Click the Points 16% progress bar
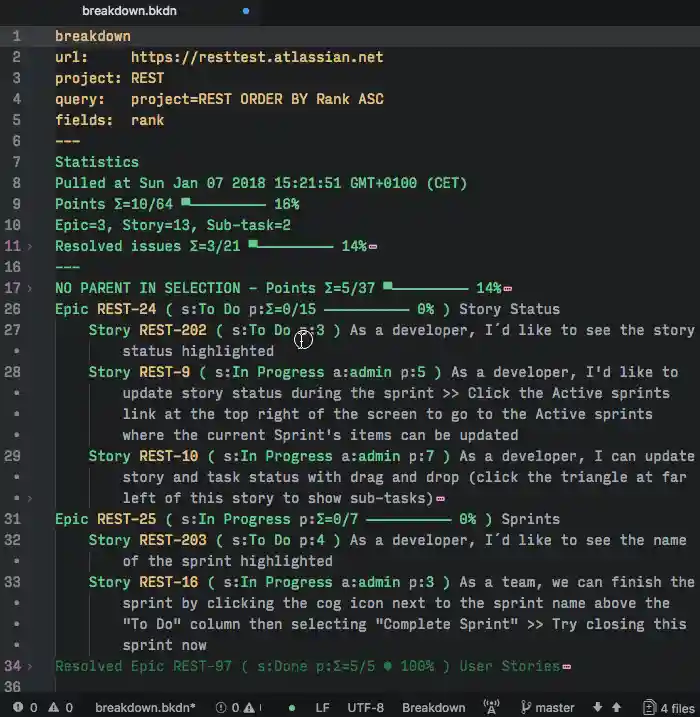Image resolution: width=700 pixels, height=717 pixels. (x=224, y=203)
